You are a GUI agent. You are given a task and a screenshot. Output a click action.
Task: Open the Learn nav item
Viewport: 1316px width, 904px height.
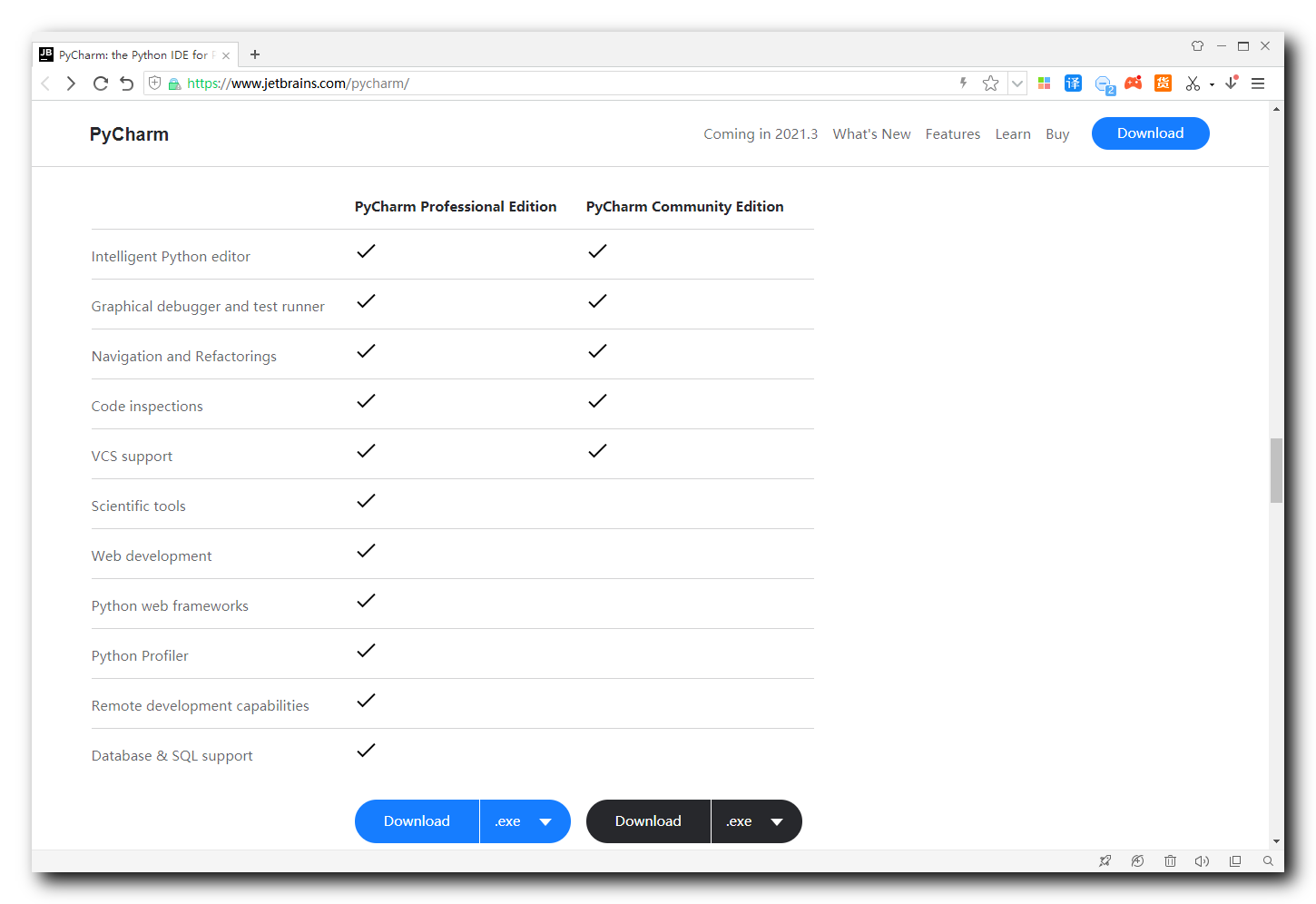click(x=1013, y=134)
